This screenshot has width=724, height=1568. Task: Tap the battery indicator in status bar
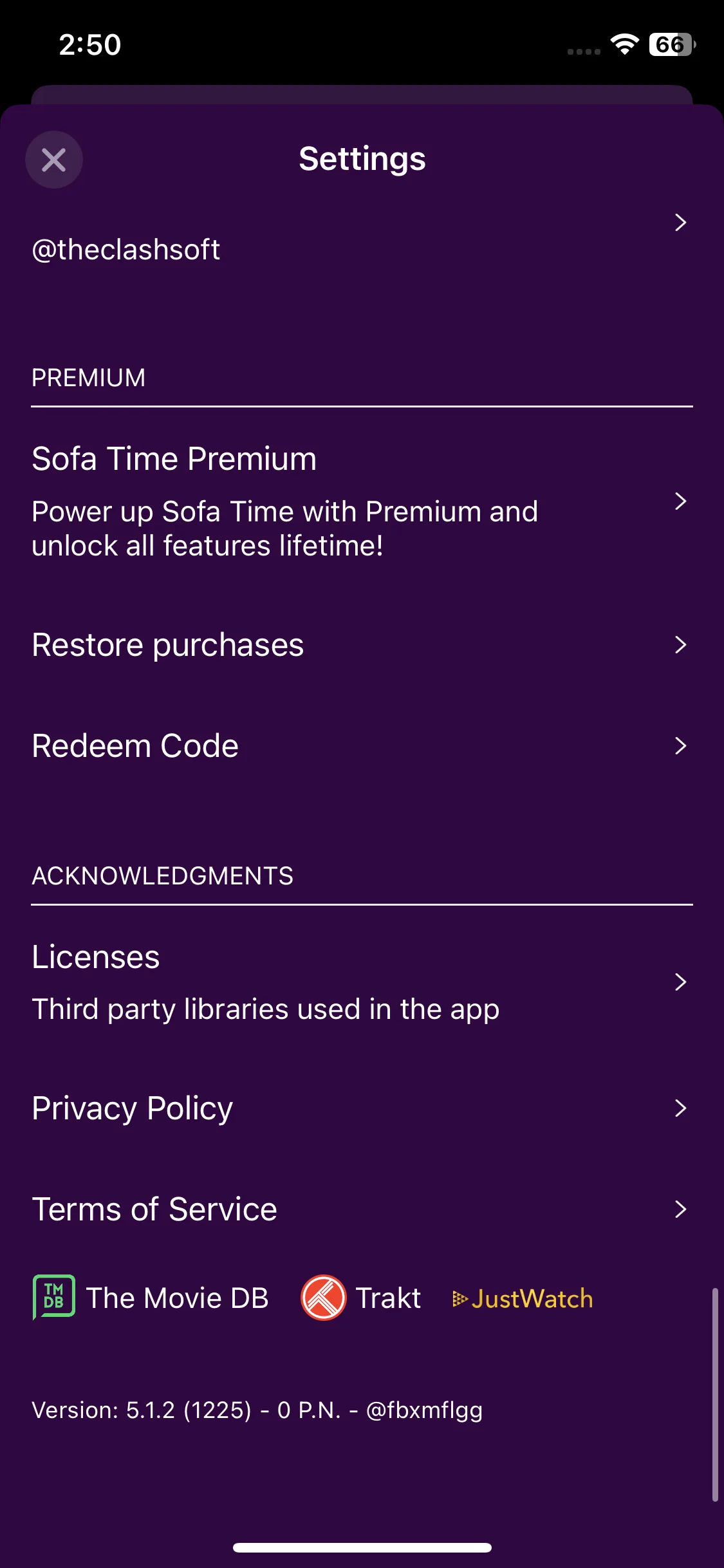672,44
